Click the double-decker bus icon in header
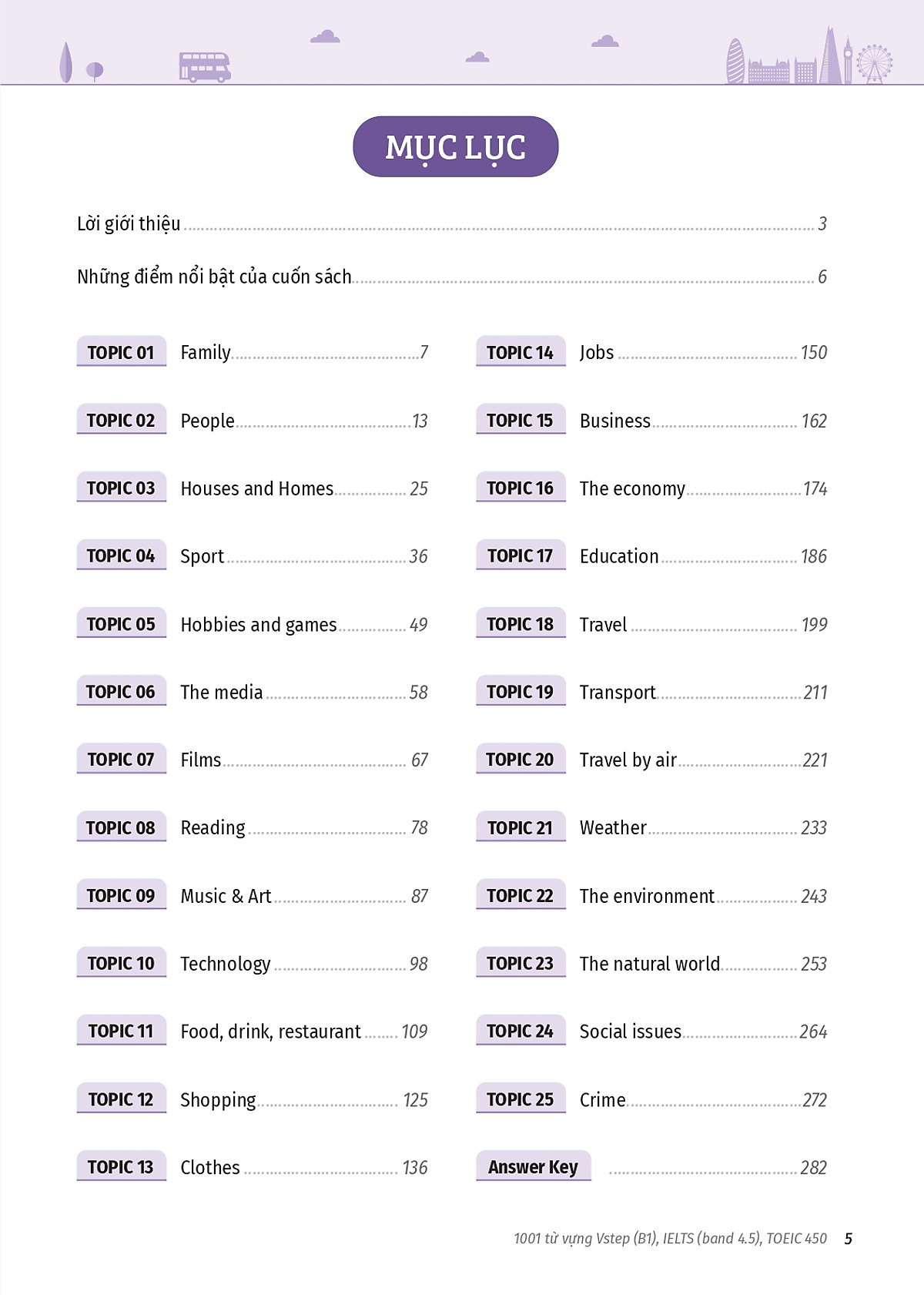Viewport: 924px width, 1295px height. 205,67
